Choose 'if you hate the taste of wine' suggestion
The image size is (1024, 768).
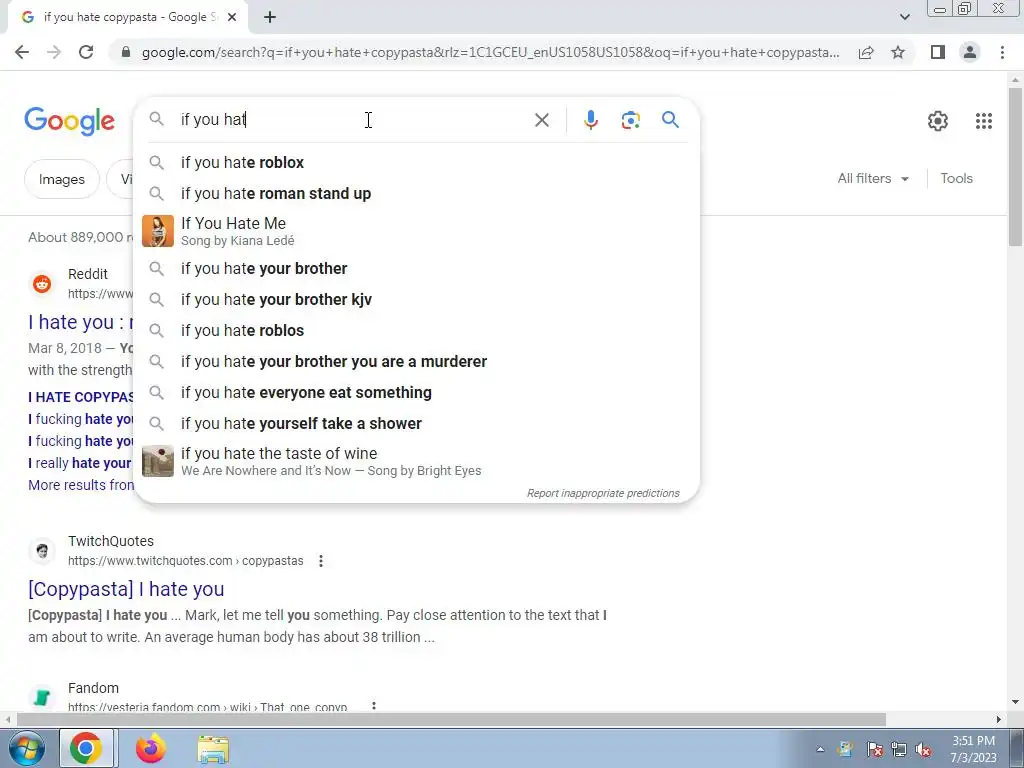coord(417,461)
